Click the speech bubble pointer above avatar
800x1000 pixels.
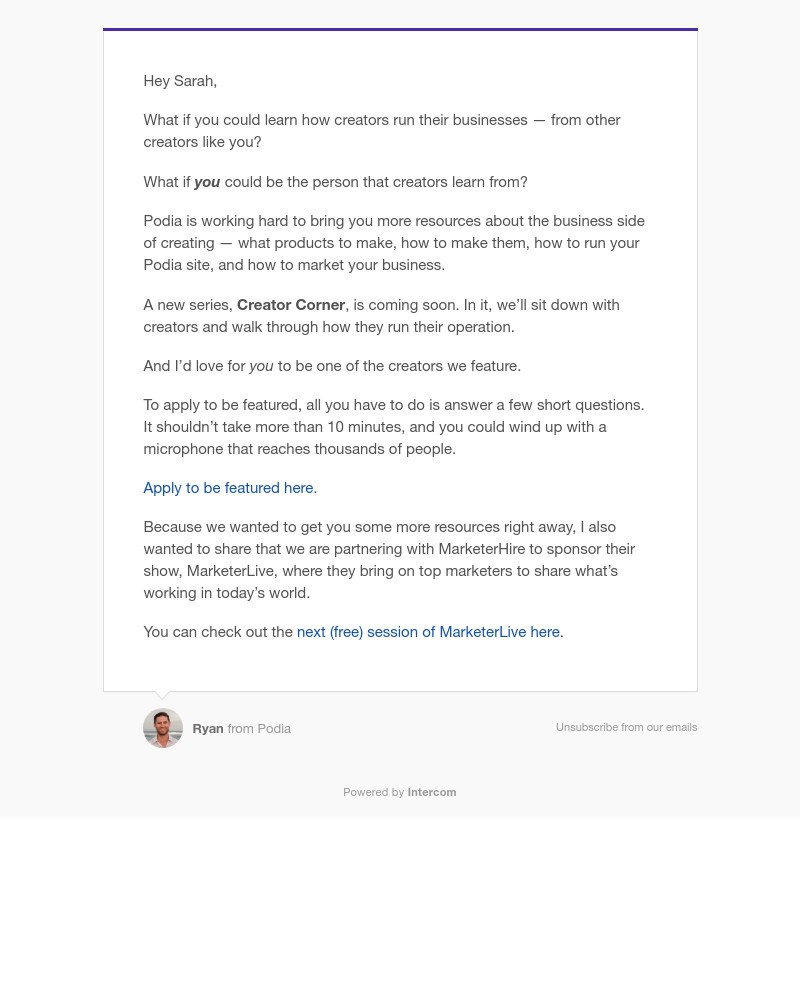click(163, 695)
